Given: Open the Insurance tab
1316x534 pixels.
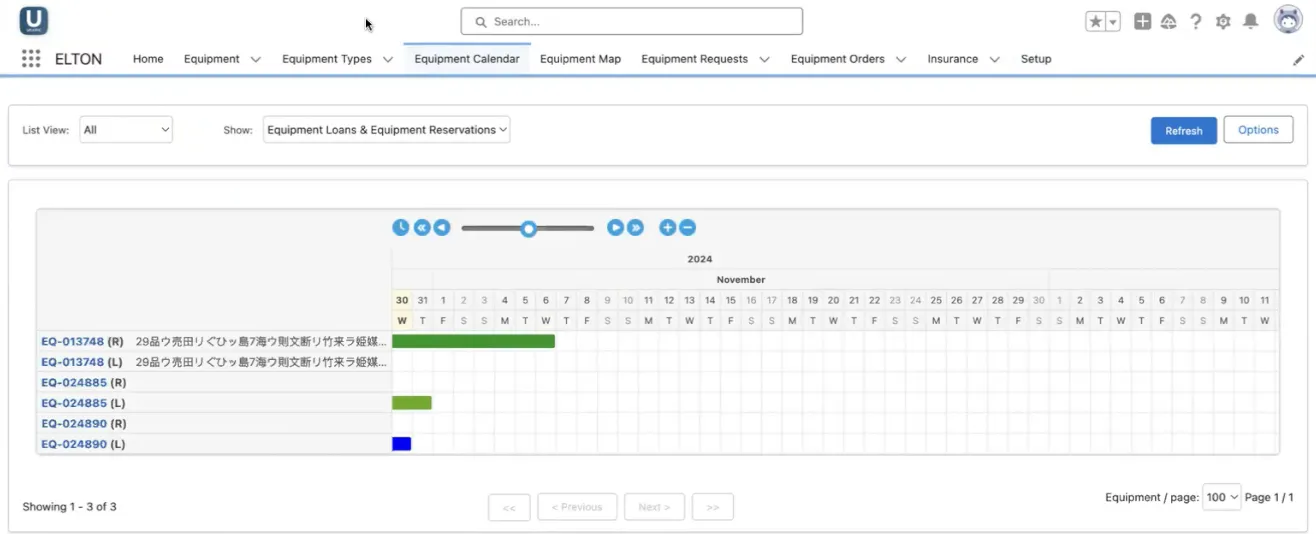Looking at the screenshot, I should [x=953, y=59].
